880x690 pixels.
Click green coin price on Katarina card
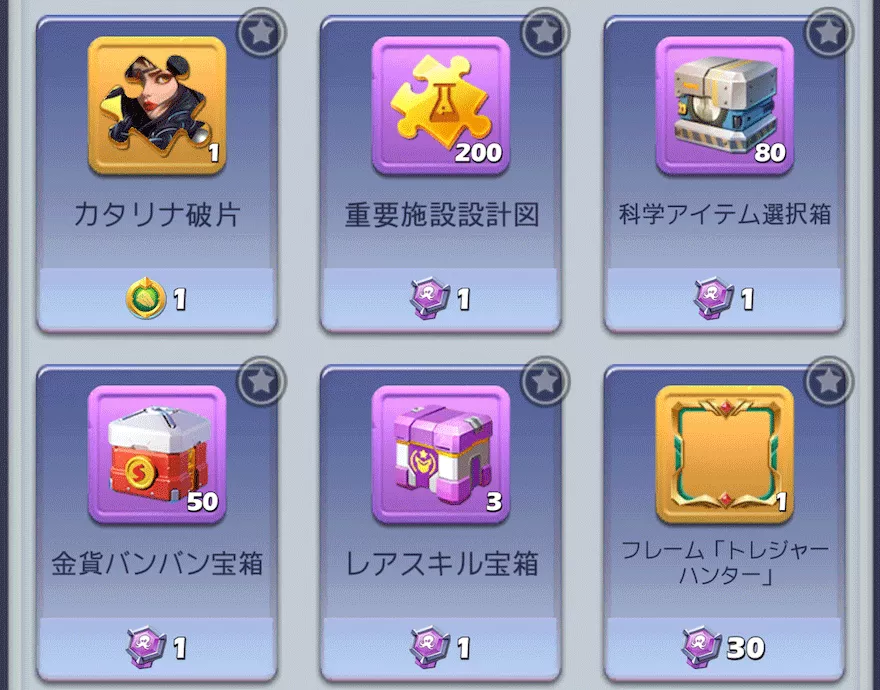[157, 299]
